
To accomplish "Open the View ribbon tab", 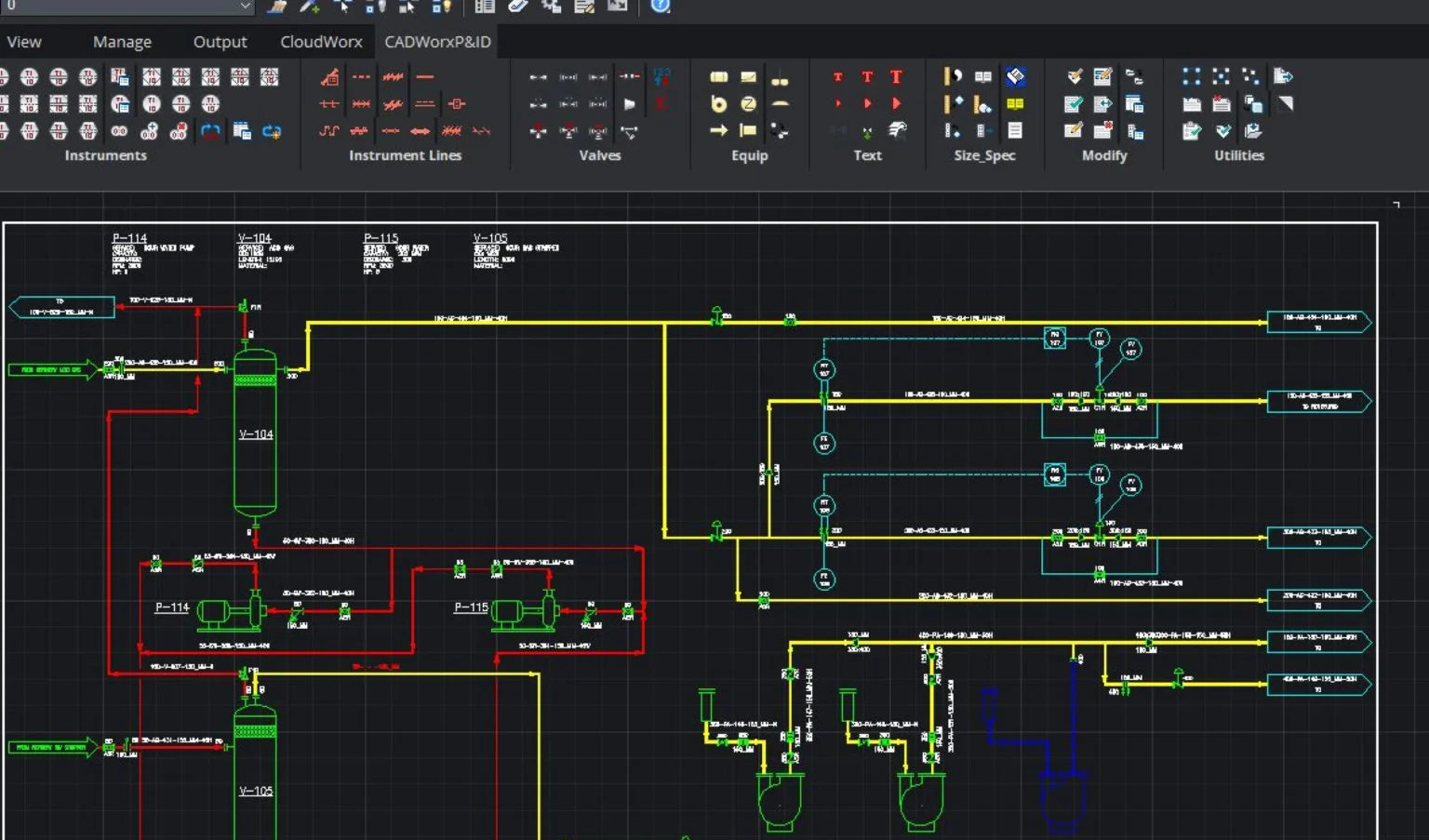I will pyautogui.click(x=24, y=42).
